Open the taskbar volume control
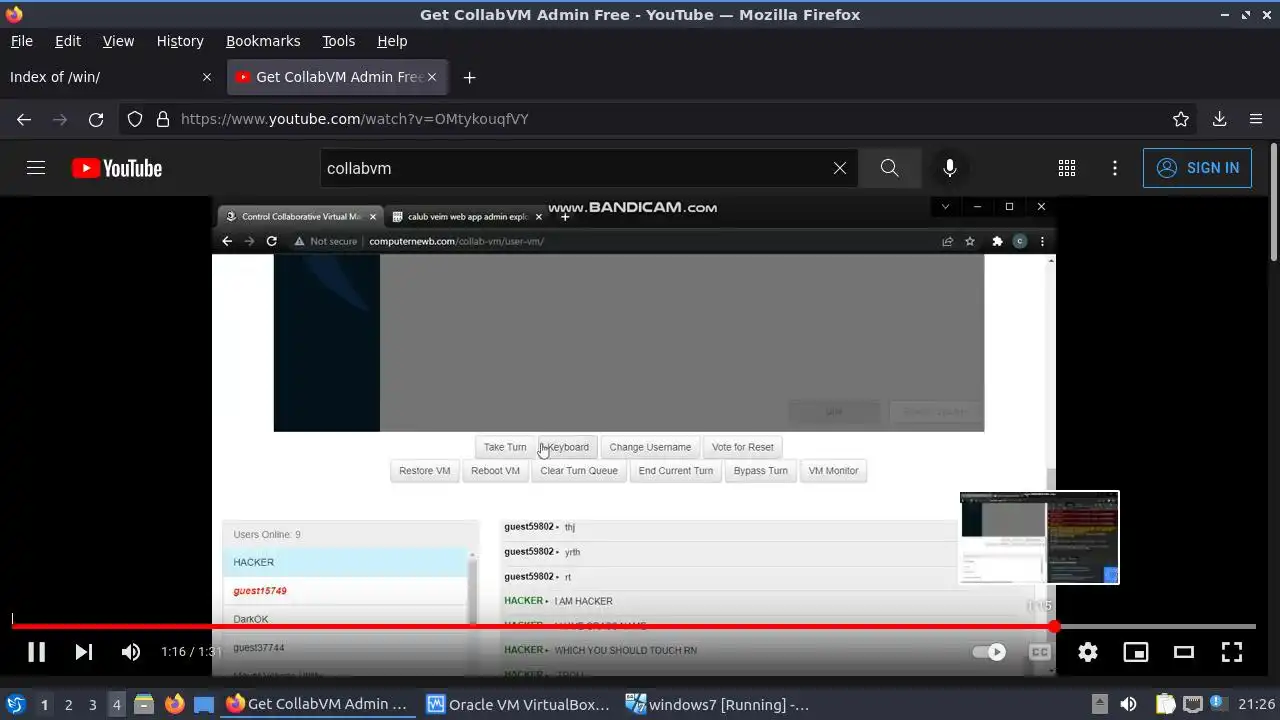 [1128, 704]
